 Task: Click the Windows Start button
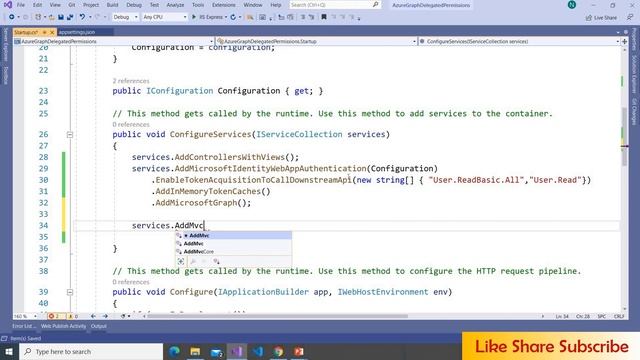click(9, 351)
